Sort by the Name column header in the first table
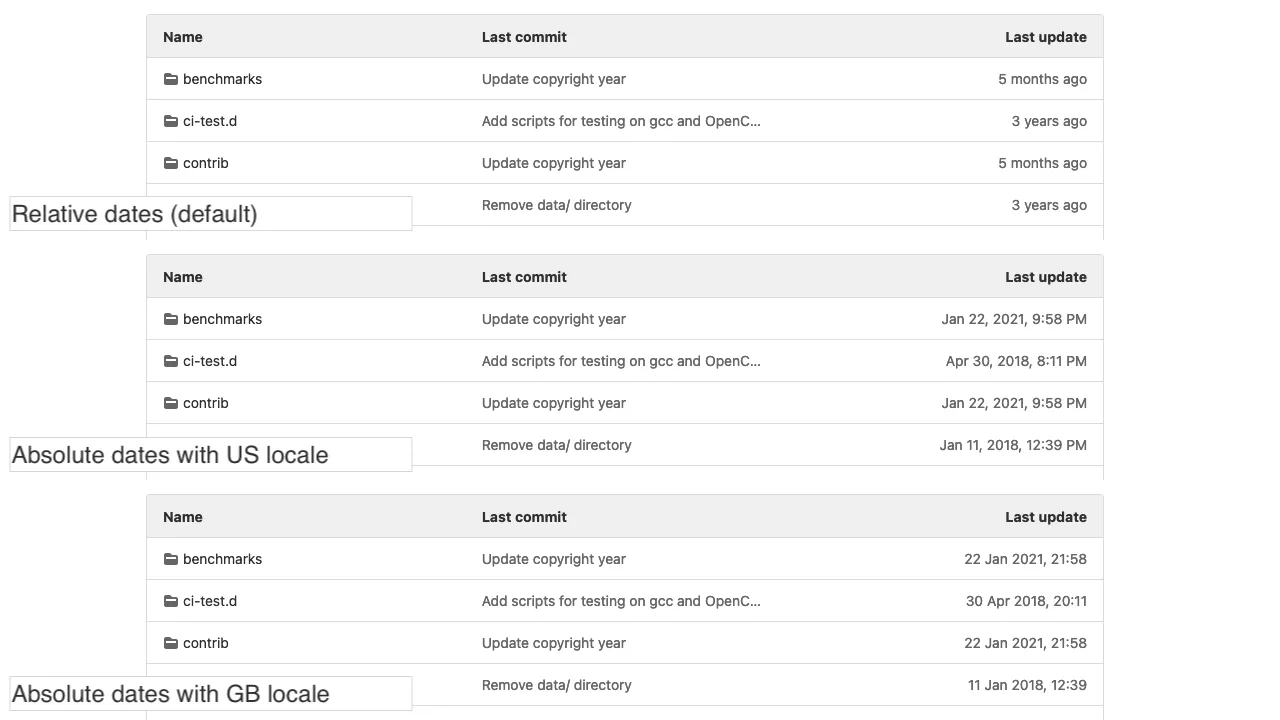1280x720 pixels. 182,37
